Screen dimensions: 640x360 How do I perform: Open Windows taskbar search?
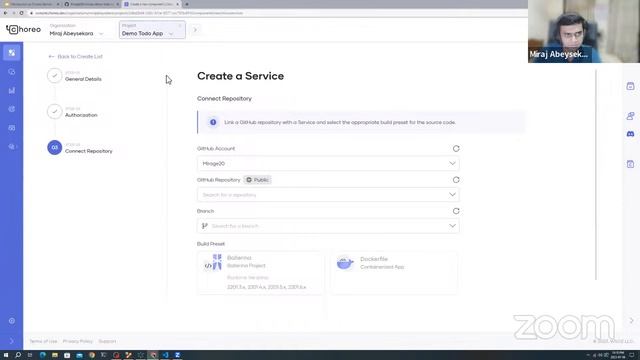tap(18, 355)
